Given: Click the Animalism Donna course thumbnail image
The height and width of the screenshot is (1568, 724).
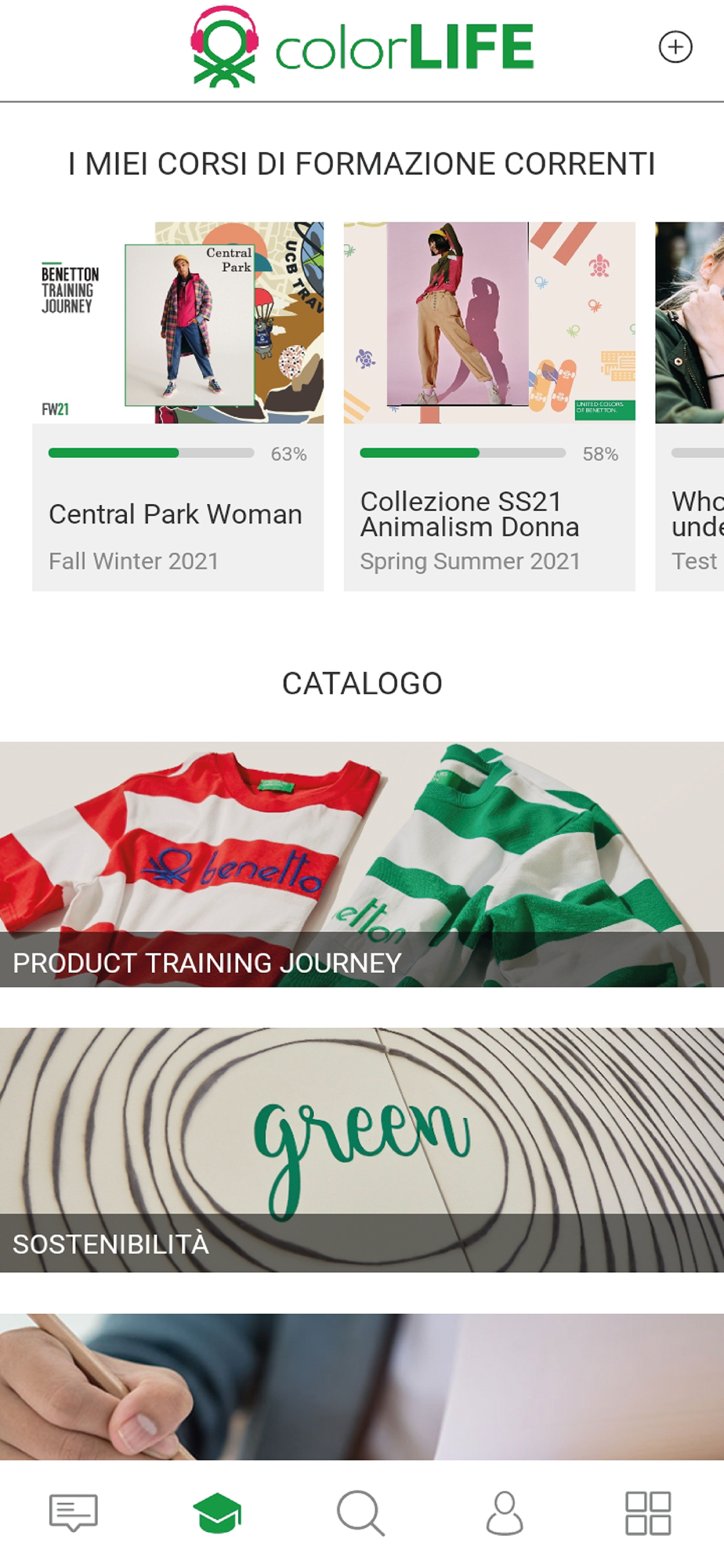Looking at the screenshot, I should (490, 322).
